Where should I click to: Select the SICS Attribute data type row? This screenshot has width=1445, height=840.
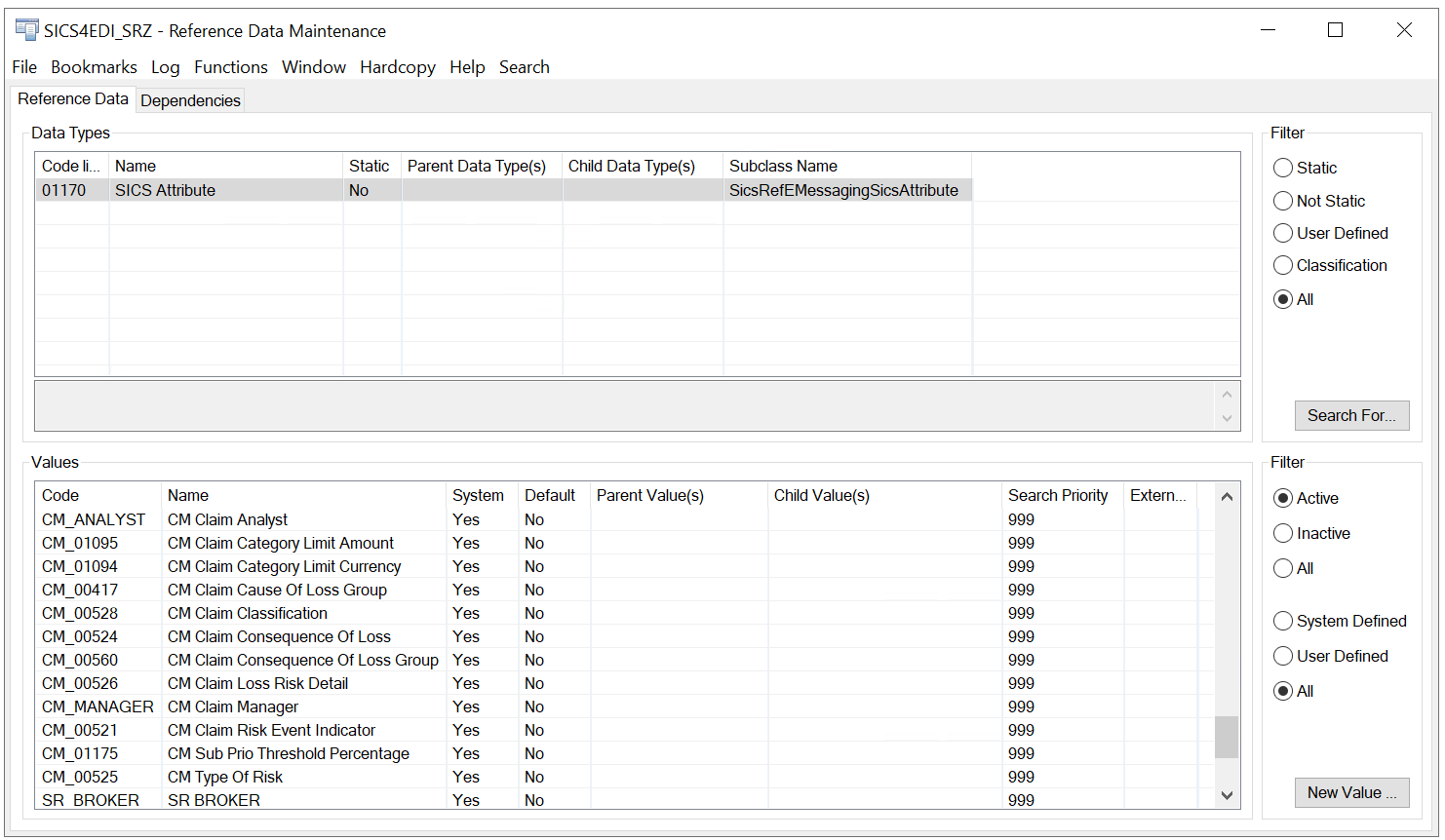[x=165, y=191]
